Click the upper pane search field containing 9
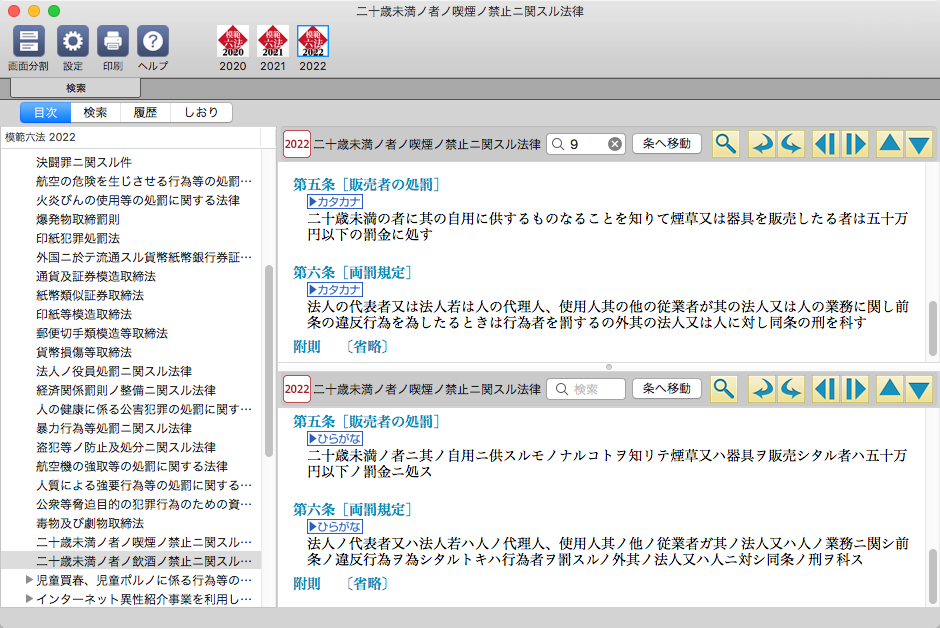This screenshot has width=940, height=628. point(586,144)
